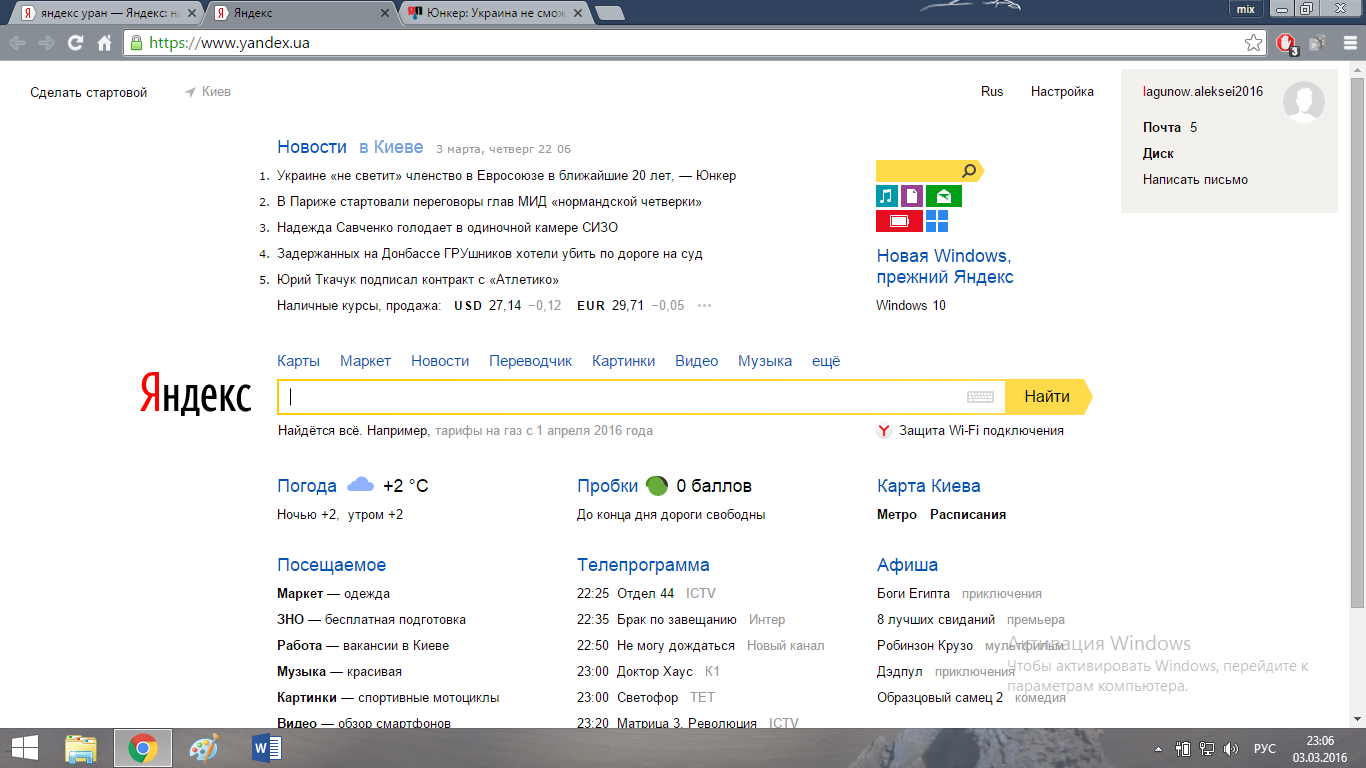The height and width of the screenshot is (768, 1366).
Task: Open the Rus language selector
Action: tap(992, 92)
